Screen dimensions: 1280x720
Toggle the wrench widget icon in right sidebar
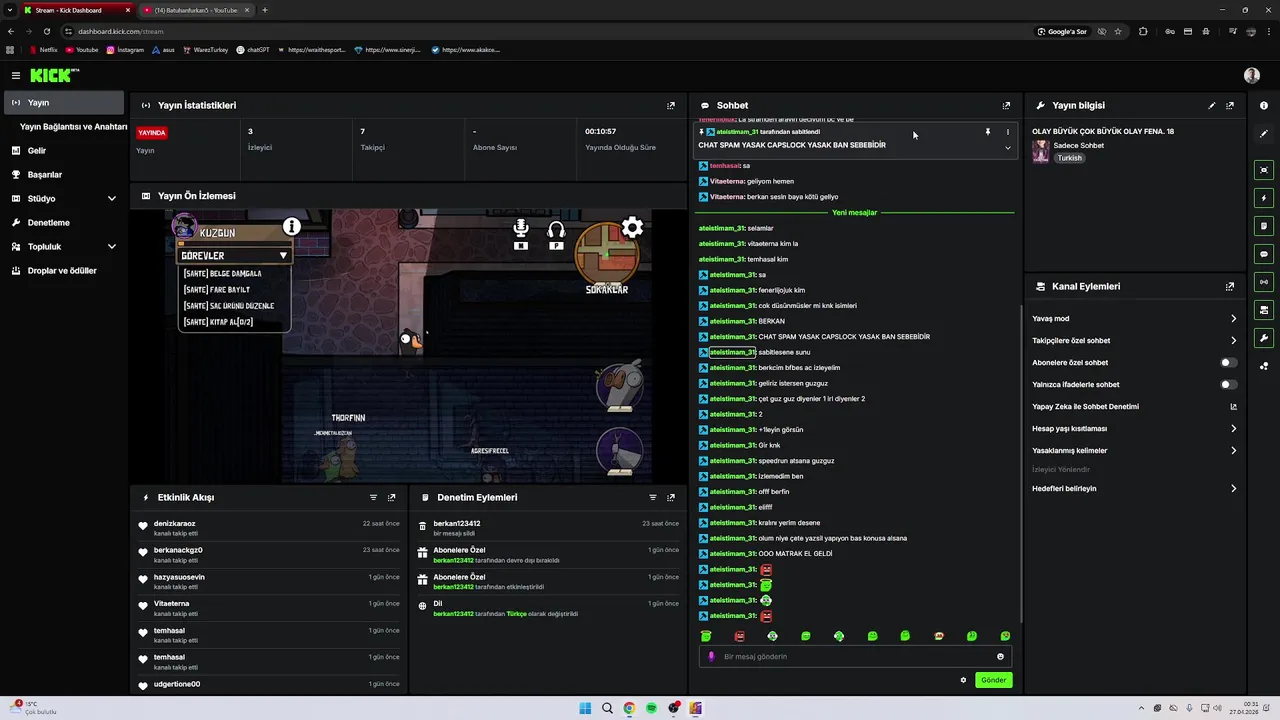1264,338
